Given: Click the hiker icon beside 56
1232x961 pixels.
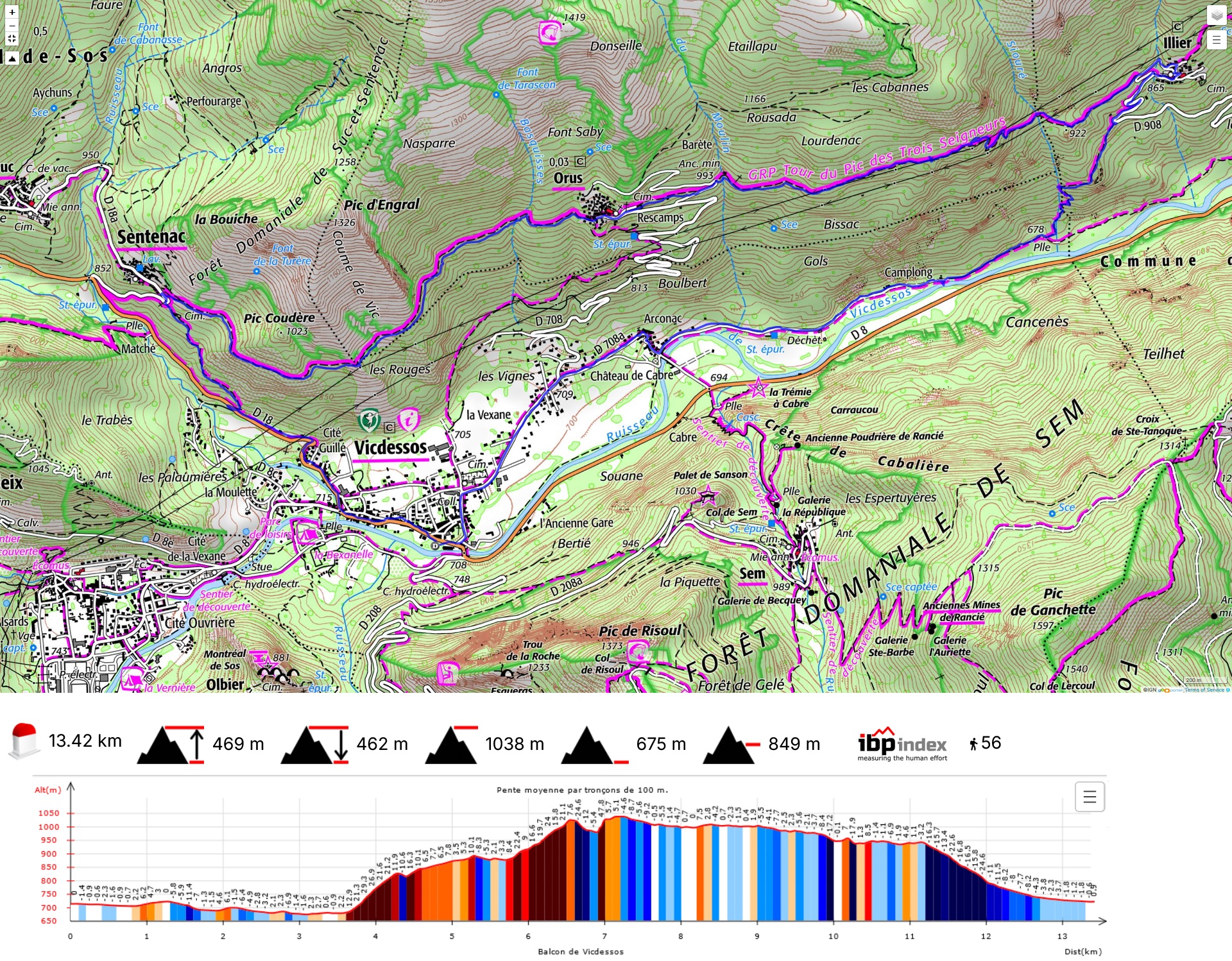Looking at the screenshot, I should [973, 744].
